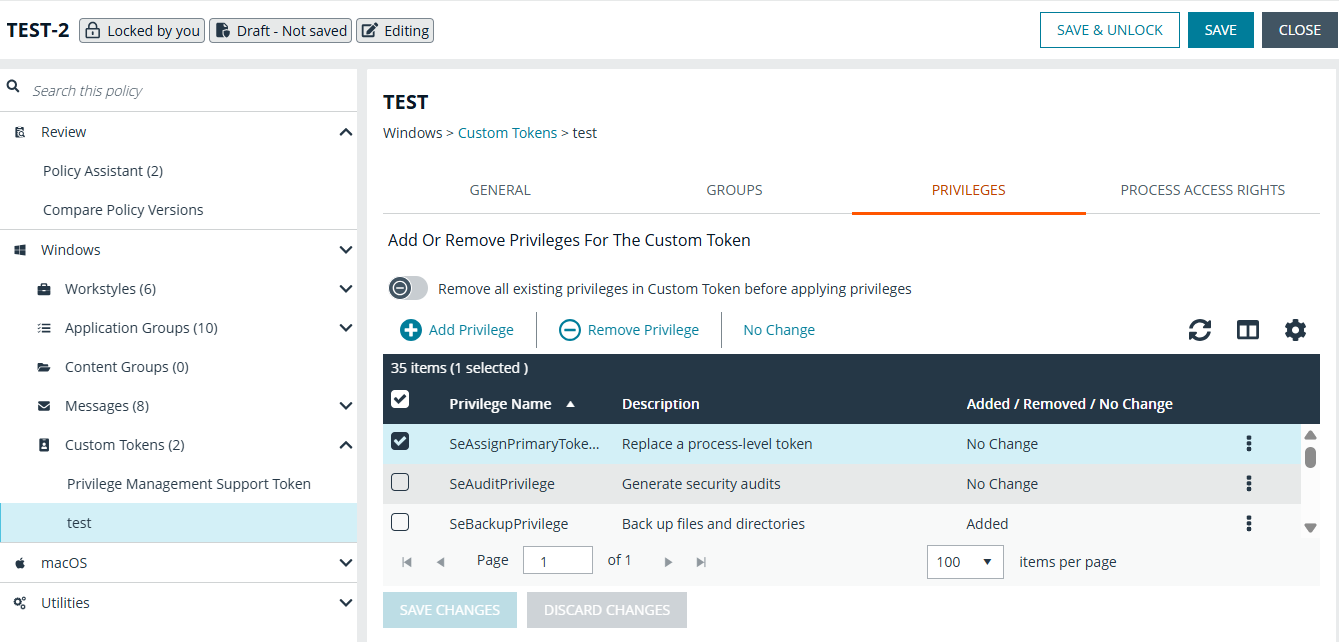Screen dimensions: 1339x642
Task: Click the Application Groups list icon
Action: [44, 328]
